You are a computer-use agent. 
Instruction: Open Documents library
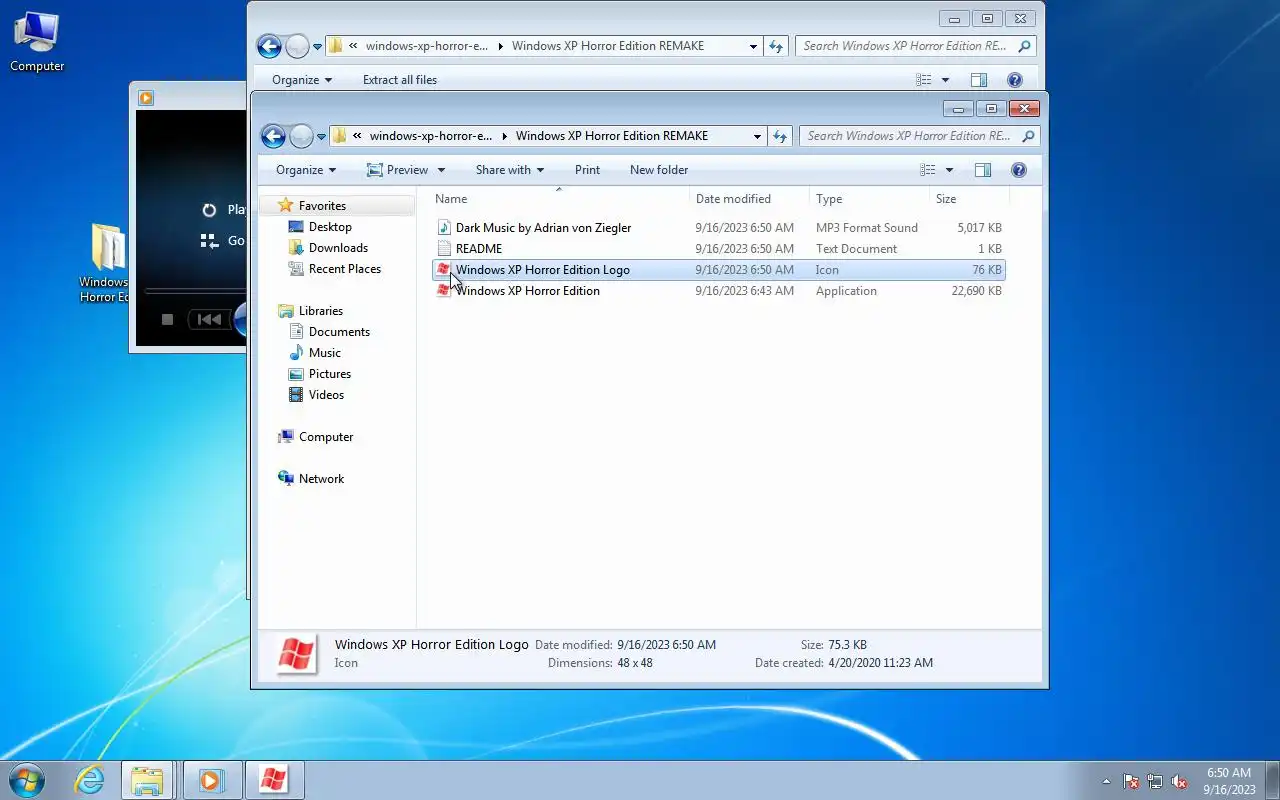(339, 332)
